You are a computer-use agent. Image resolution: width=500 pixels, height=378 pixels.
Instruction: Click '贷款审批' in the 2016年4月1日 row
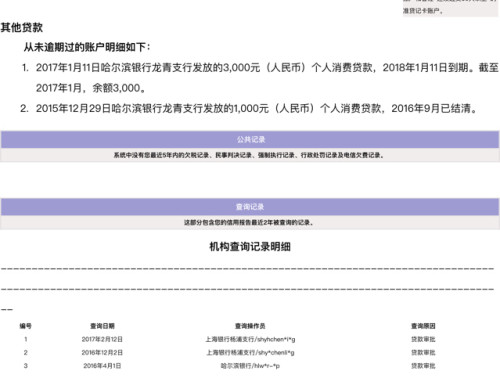(423, 366)
